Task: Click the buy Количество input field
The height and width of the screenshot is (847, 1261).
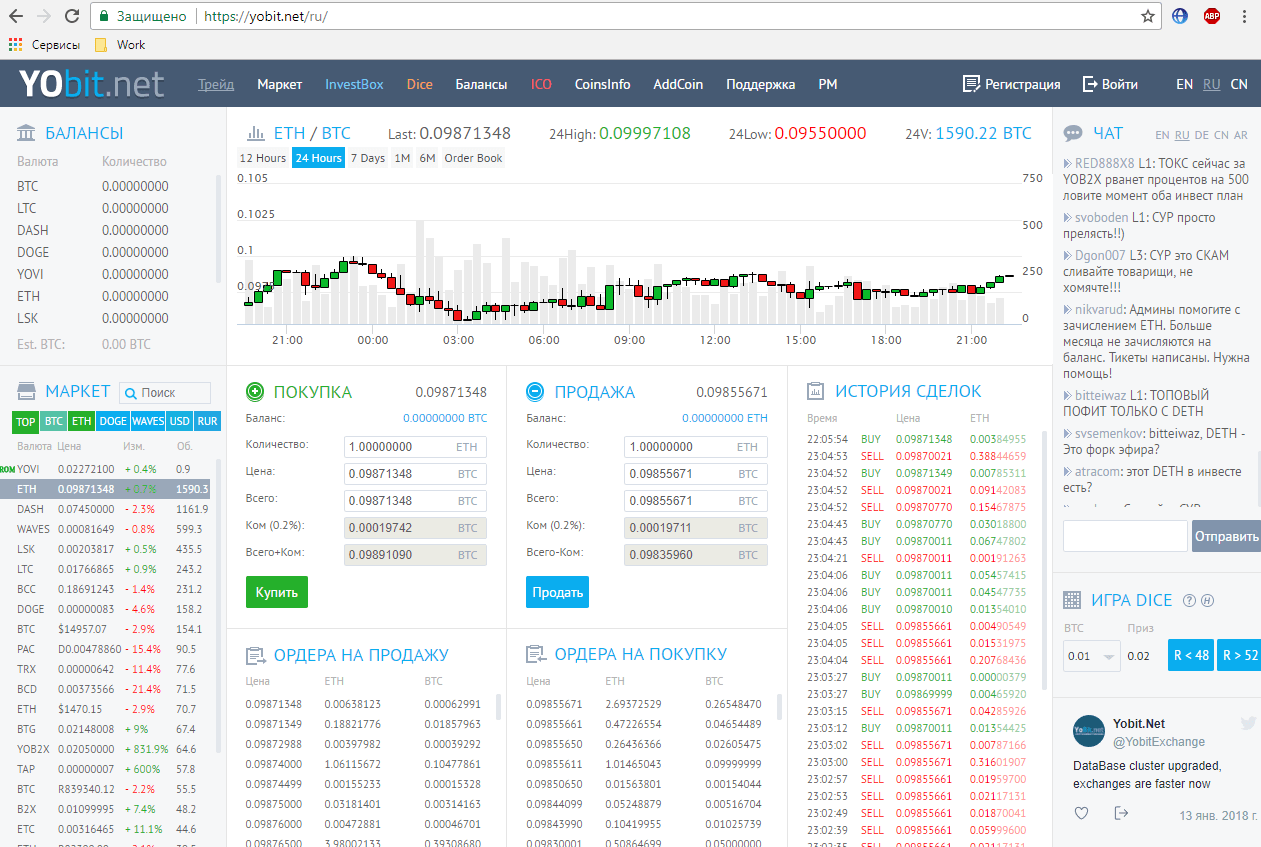Action: 415,447
